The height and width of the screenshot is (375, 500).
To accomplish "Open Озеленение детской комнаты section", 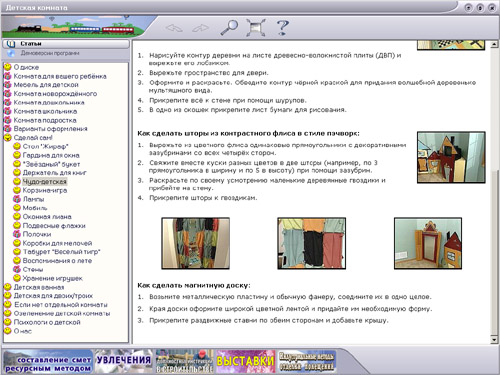I will click(62, 313).
